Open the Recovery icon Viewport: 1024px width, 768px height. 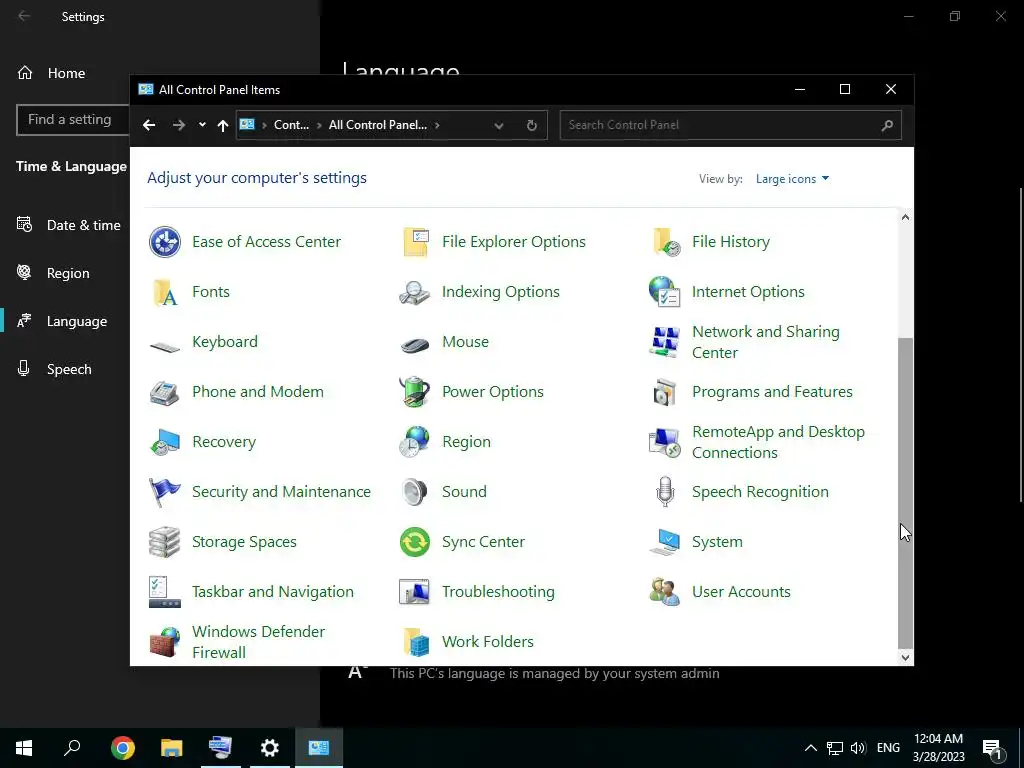click(x=165, y=442)
